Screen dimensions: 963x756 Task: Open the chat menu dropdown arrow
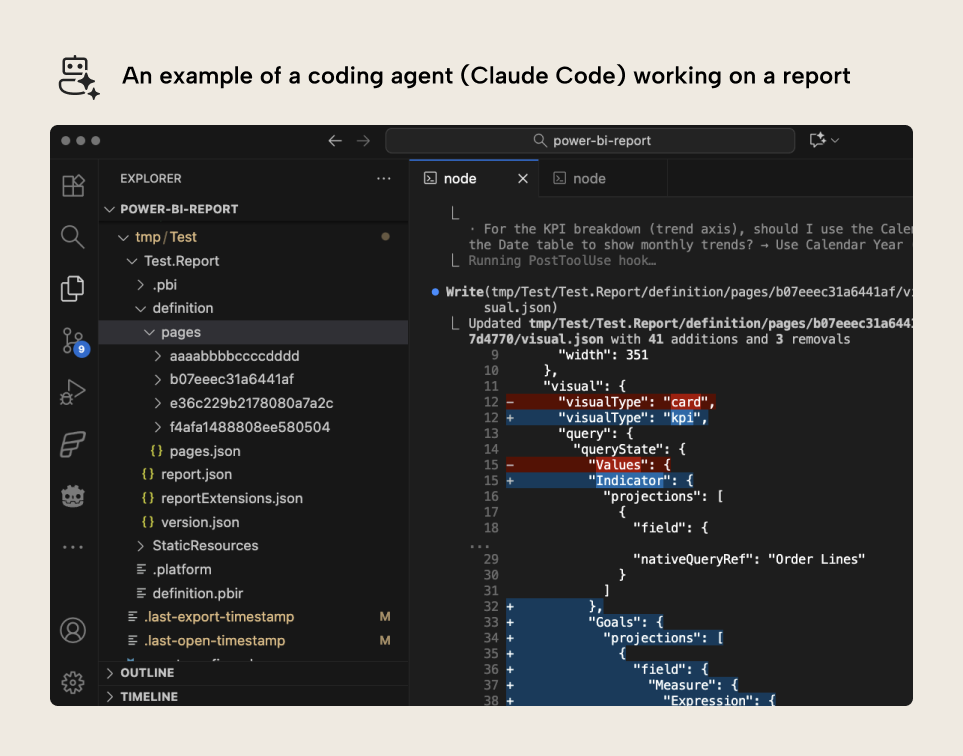coord(835,141)
